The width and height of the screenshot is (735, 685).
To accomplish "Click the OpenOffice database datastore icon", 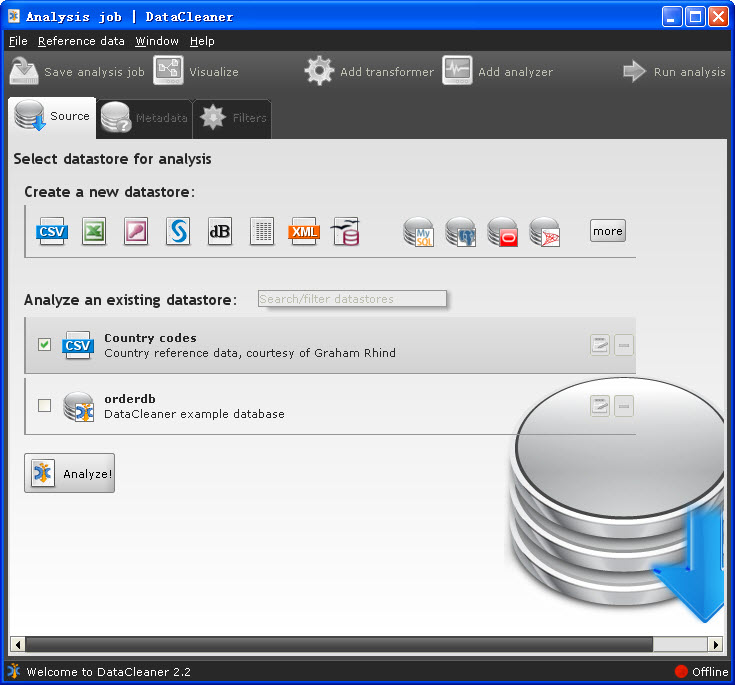I will click(x=345, y=232).
